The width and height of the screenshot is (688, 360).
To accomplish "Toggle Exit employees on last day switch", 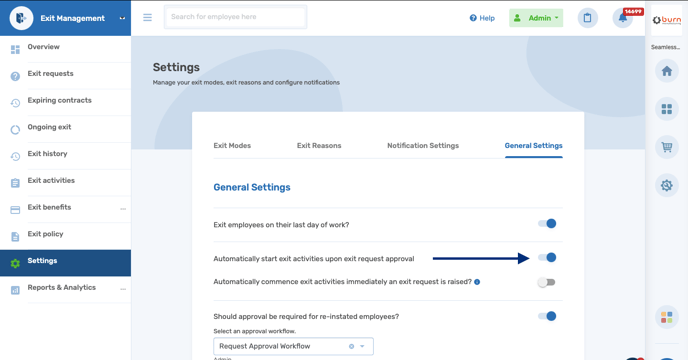I will 547,223.
